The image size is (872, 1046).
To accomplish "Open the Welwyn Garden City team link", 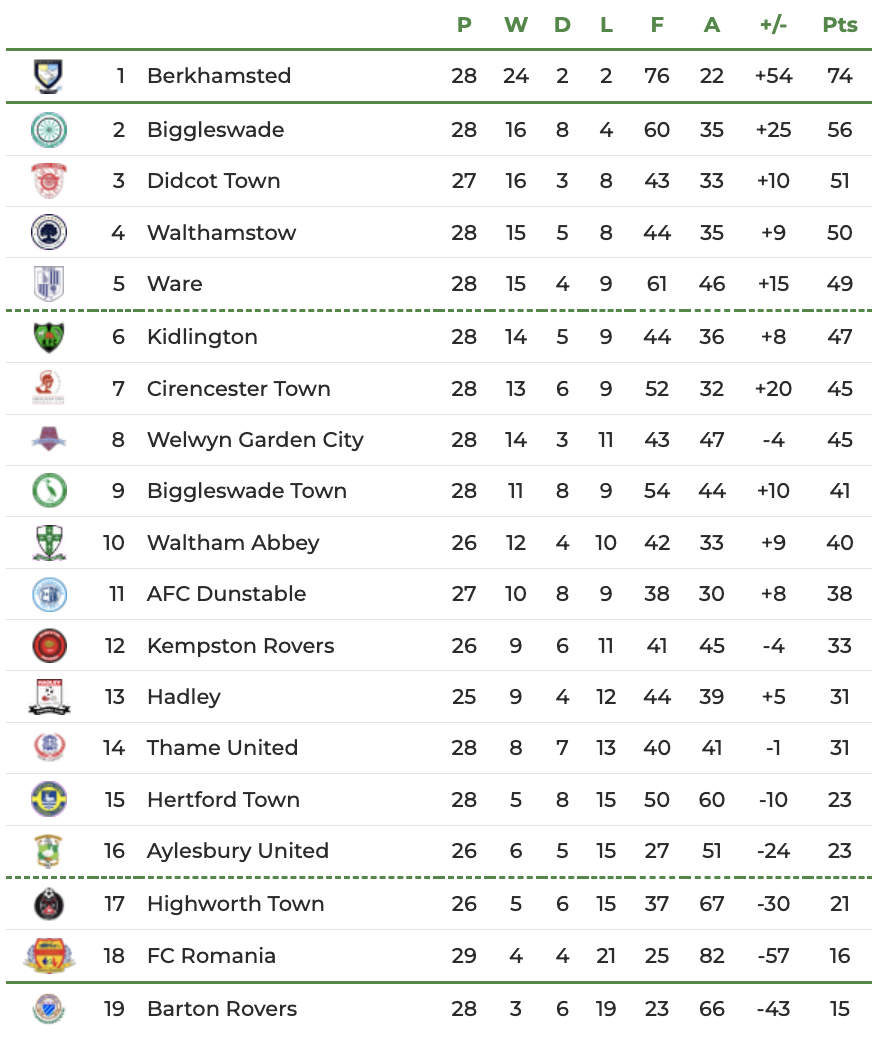I will point(255,440).
